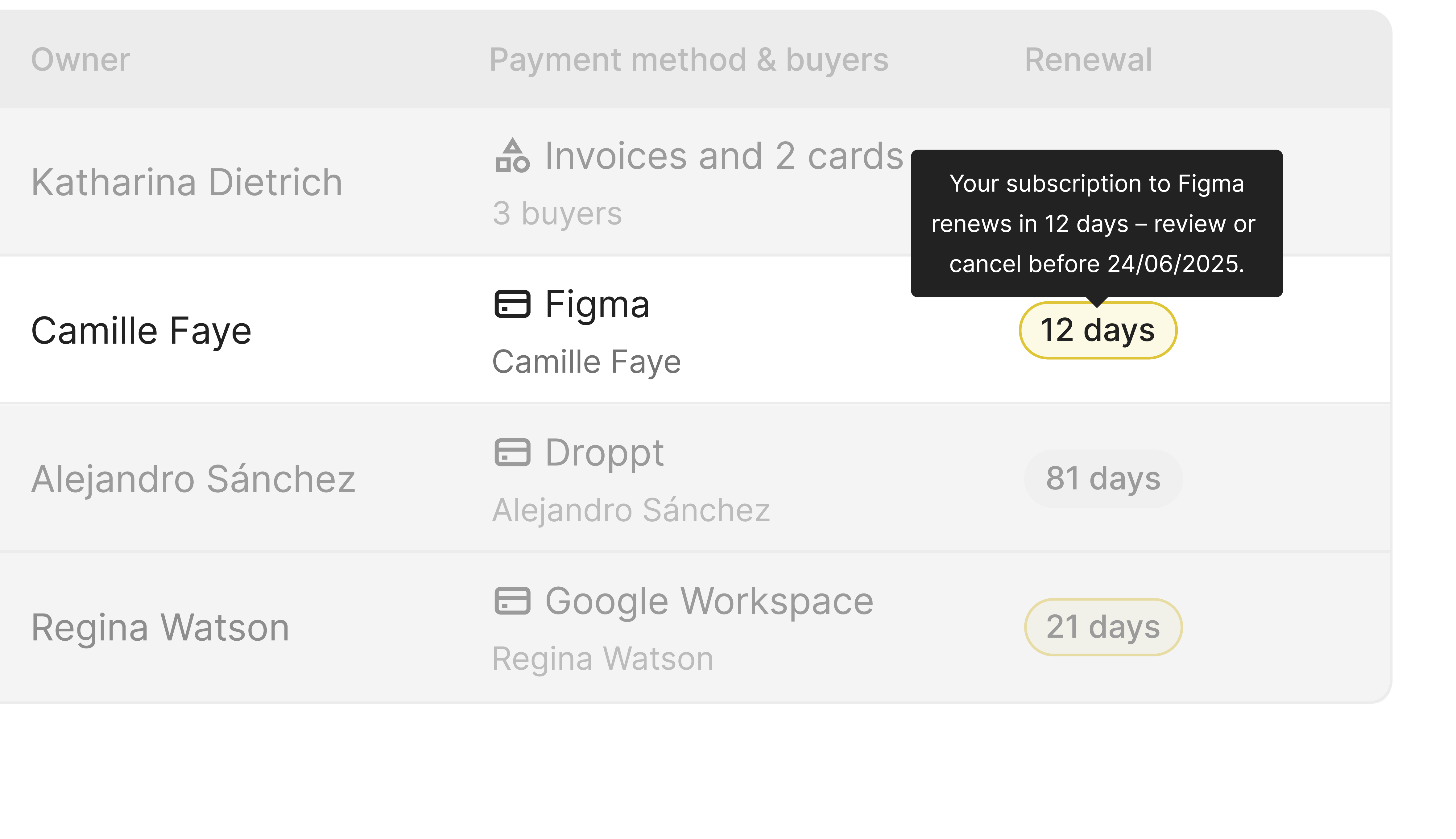The image size is (1456, 839).
Task: Click the 3 buyers text
Action: coord(557,213)
